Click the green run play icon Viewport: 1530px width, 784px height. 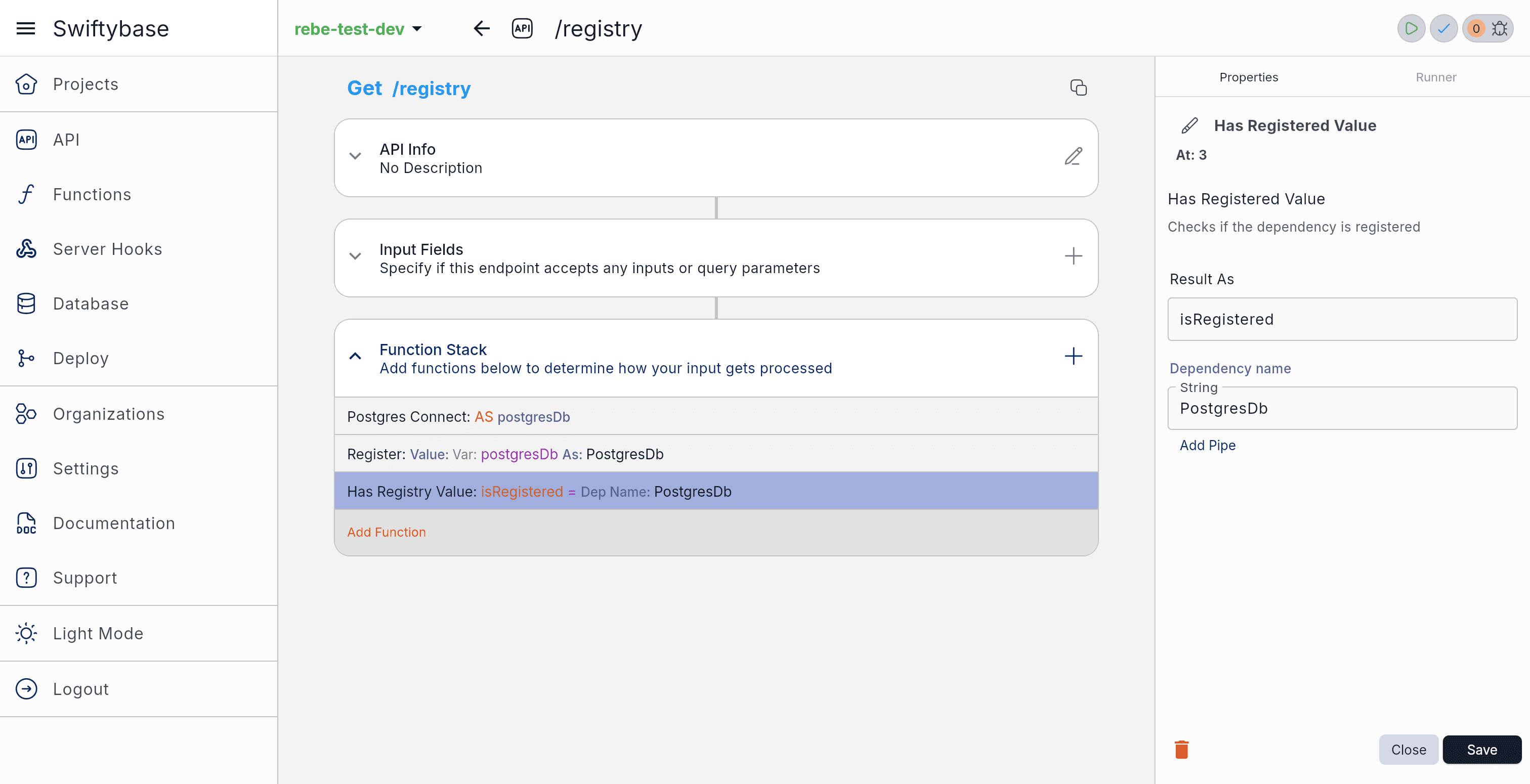1411,28
